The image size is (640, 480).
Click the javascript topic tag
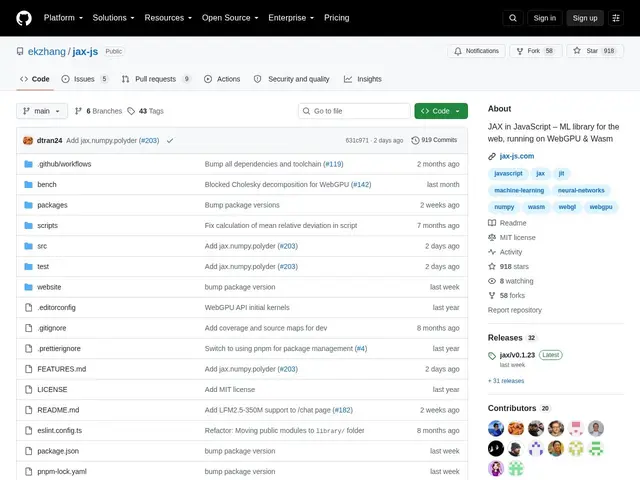[x=508, y=173]
